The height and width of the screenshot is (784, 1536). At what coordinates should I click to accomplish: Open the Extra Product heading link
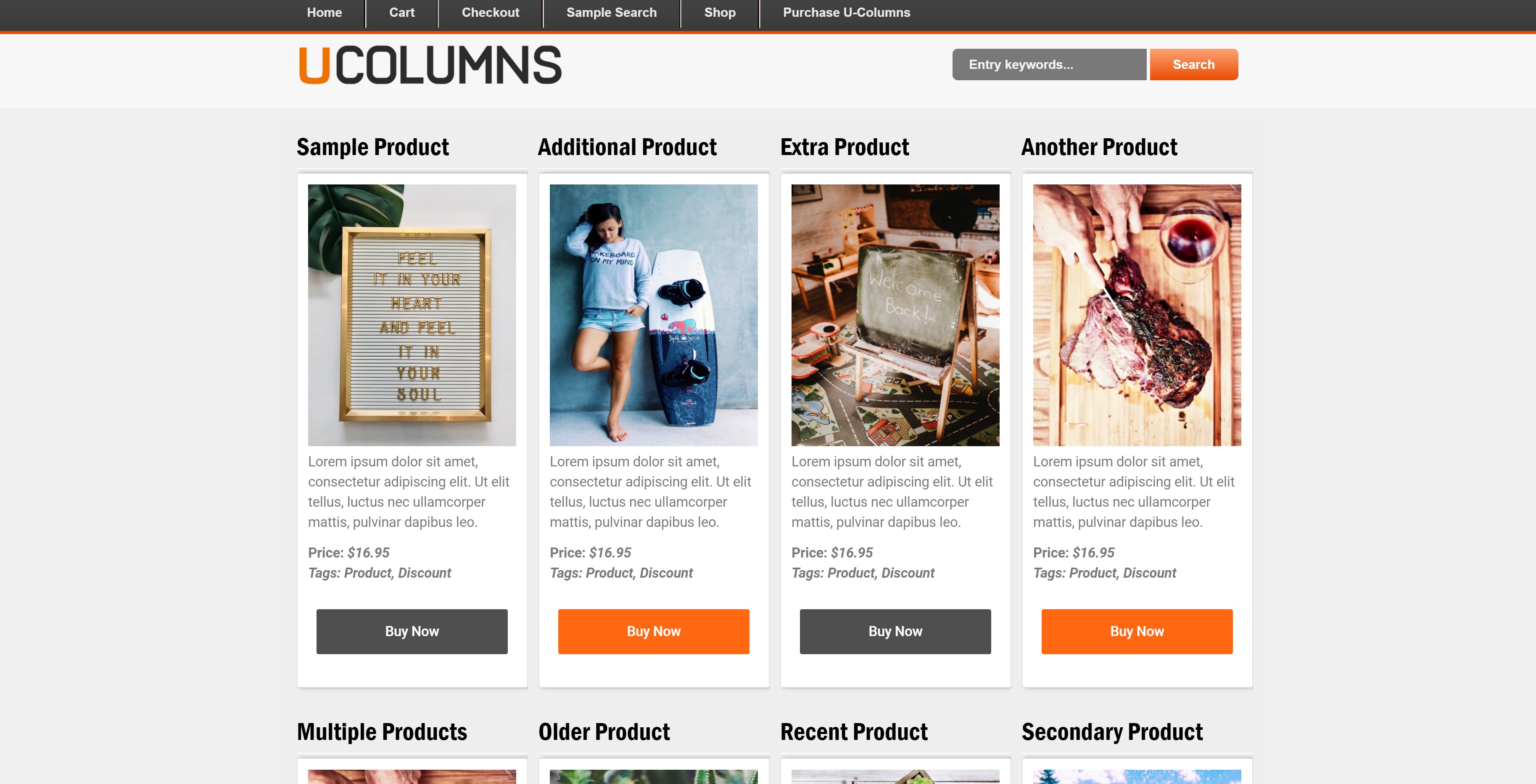pos(845,147)
